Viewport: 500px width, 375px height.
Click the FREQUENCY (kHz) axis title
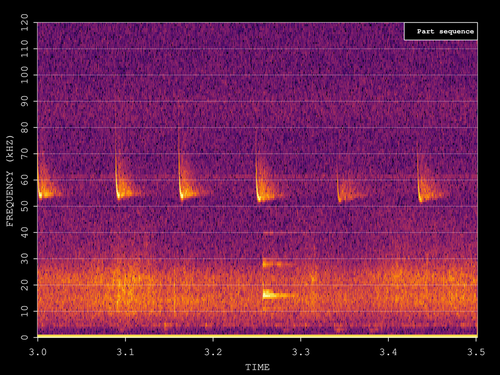click(10, 181)
